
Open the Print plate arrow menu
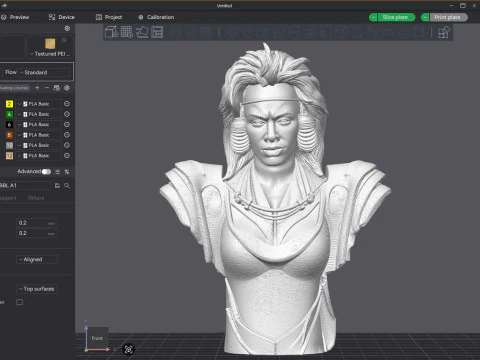pyautogui.click(x=425, y=17)
